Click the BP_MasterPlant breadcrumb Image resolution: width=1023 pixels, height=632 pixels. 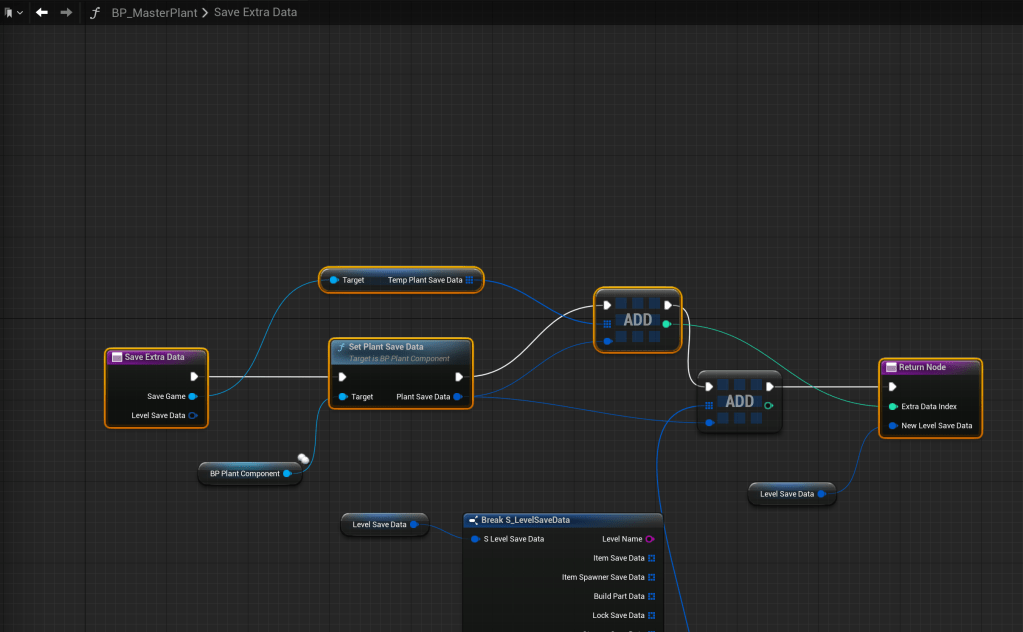[x=155, y=12]
